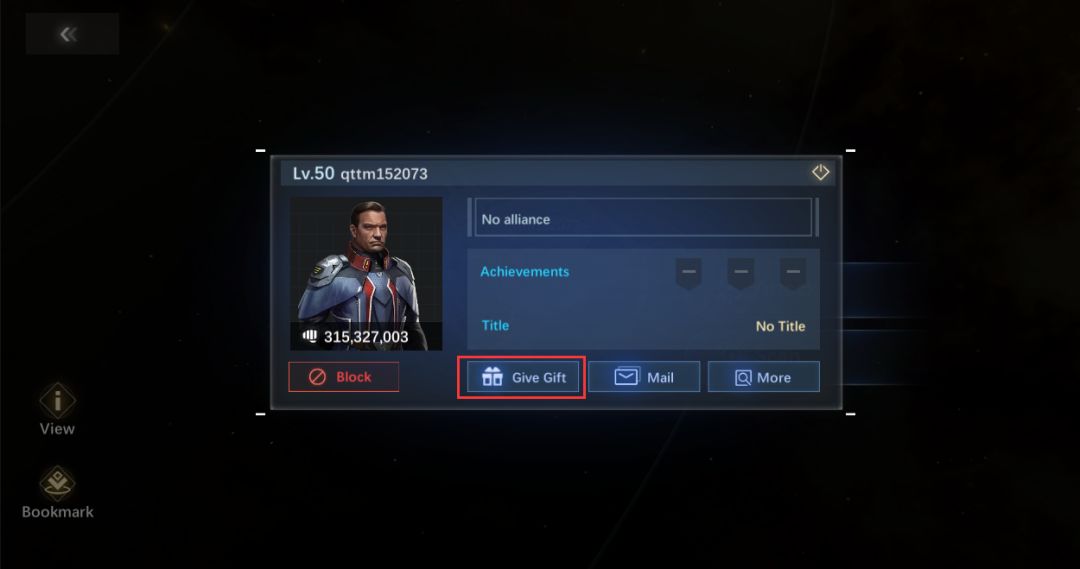Click the envelope Mail icon
The image size is (1080, 569).
pyautogui.click(x=626, y=377)
